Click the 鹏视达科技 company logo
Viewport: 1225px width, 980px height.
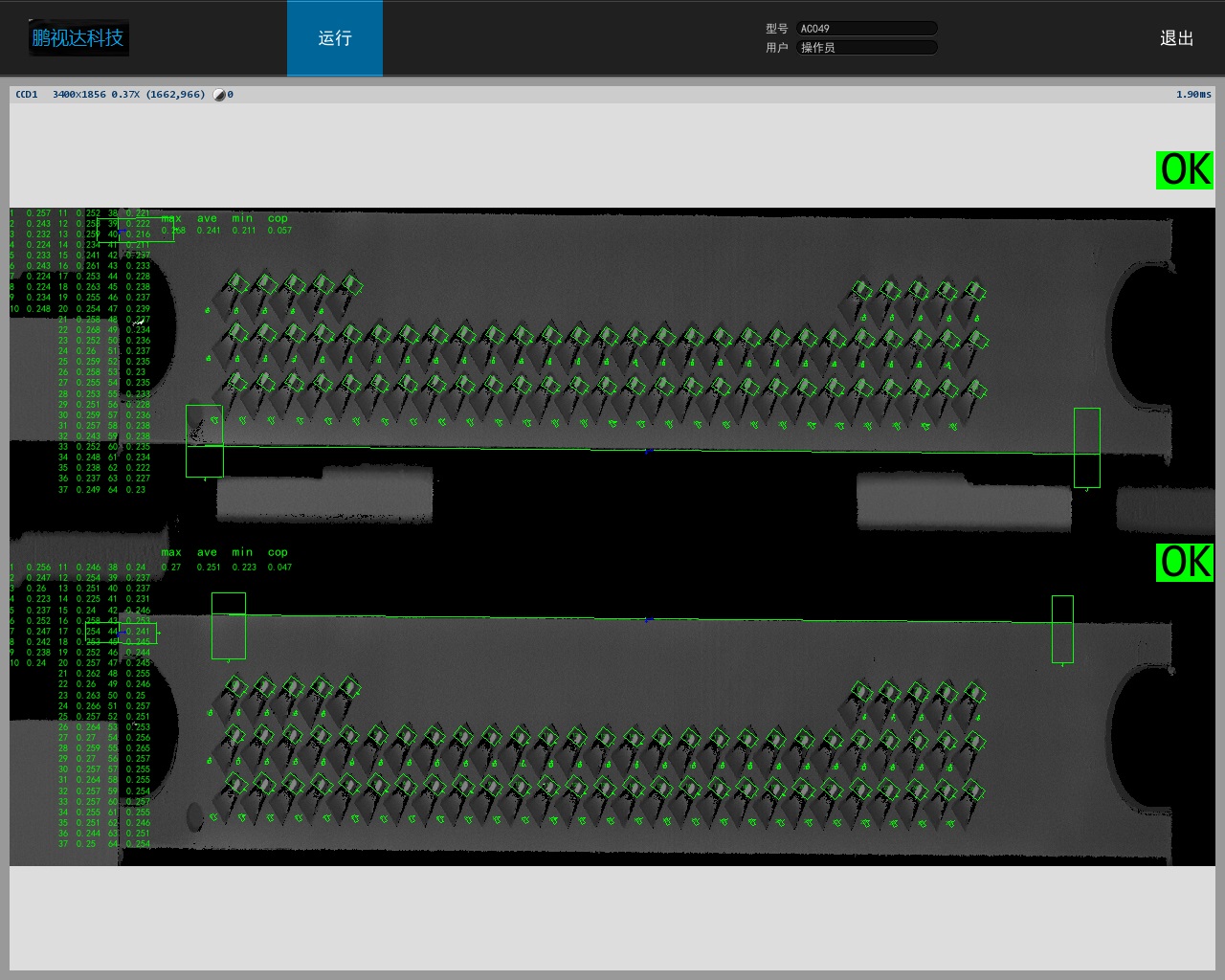coord(78,38)
